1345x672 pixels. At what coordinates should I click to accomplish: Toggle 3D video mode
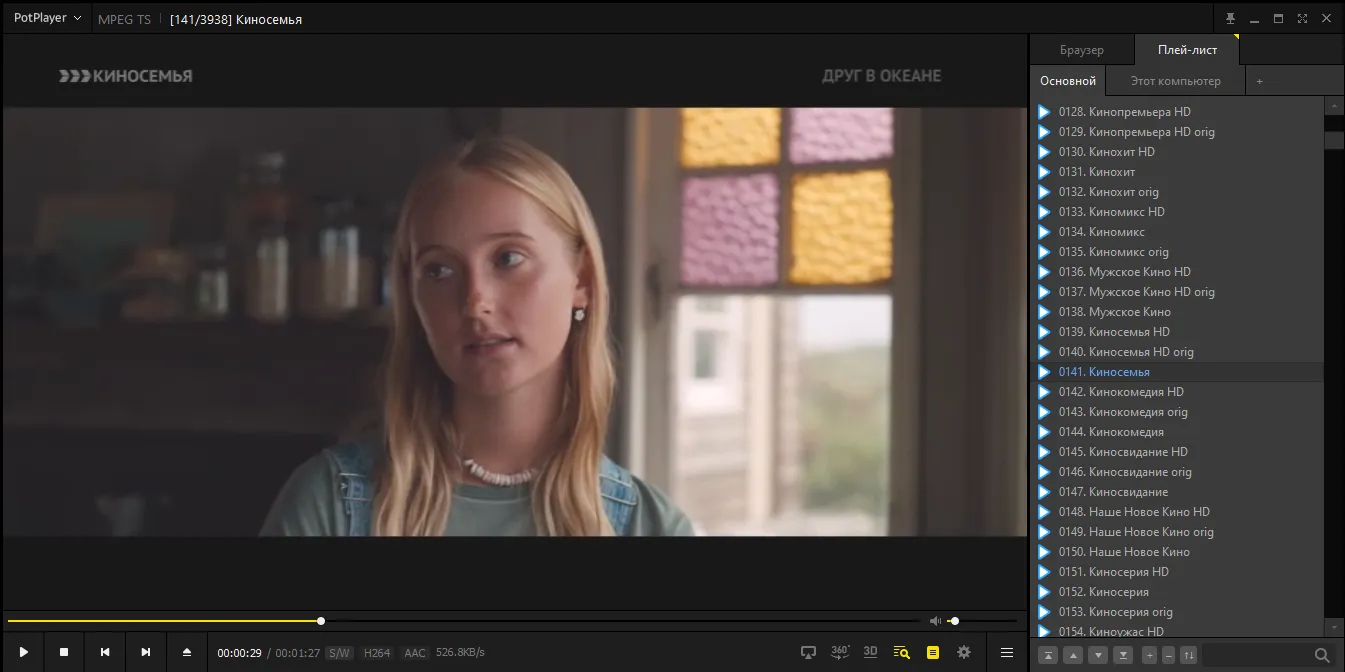(870, 652)
